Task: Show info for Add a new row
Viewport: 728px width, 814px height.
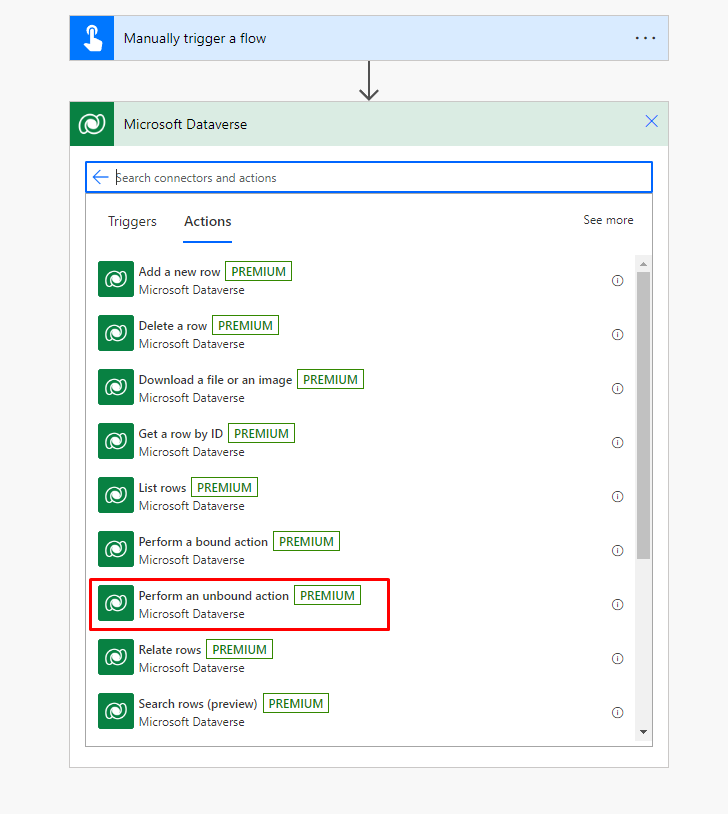Action: tap(617, 280)
